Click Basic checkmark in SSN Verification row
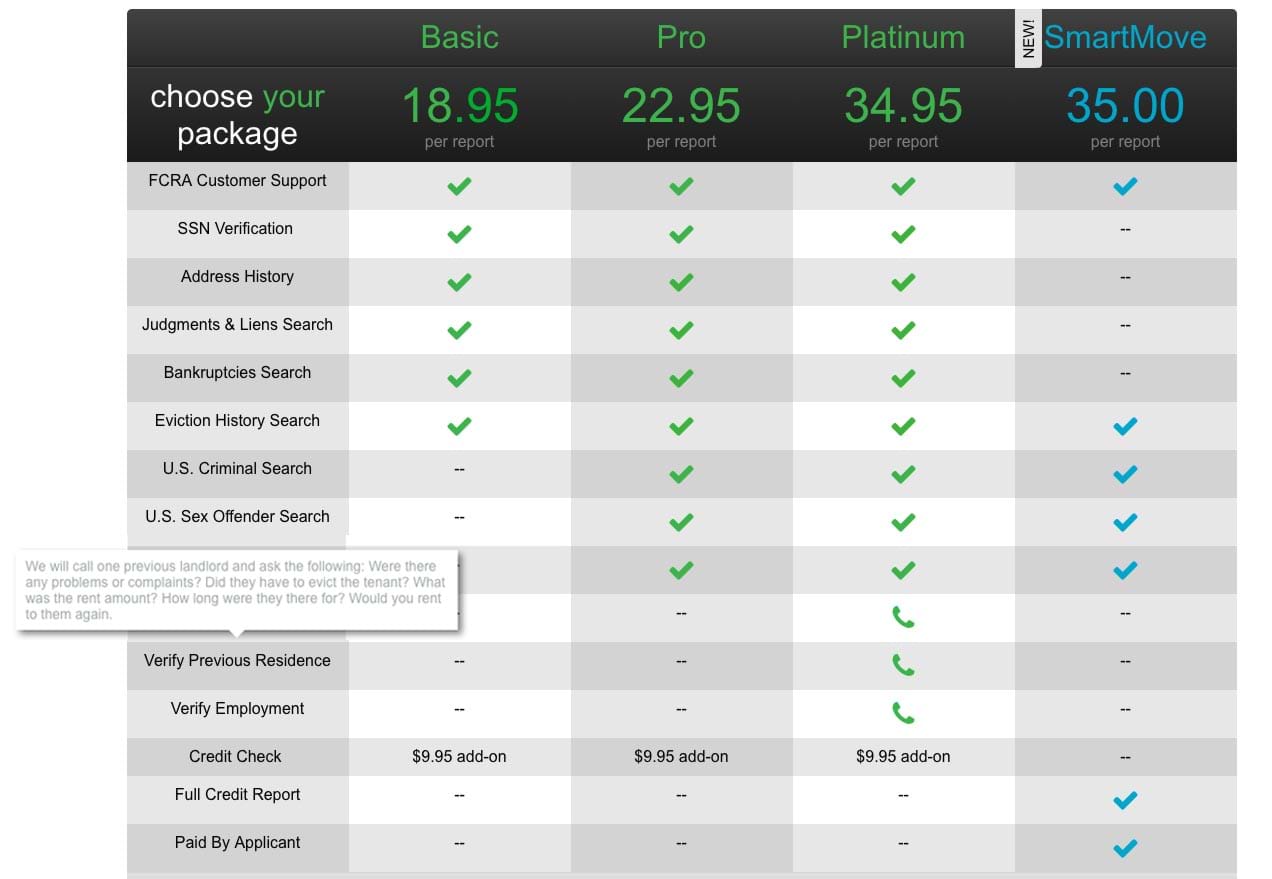Screen dimensions: 1272x879 pyautogui.click(x=459, y=234)
